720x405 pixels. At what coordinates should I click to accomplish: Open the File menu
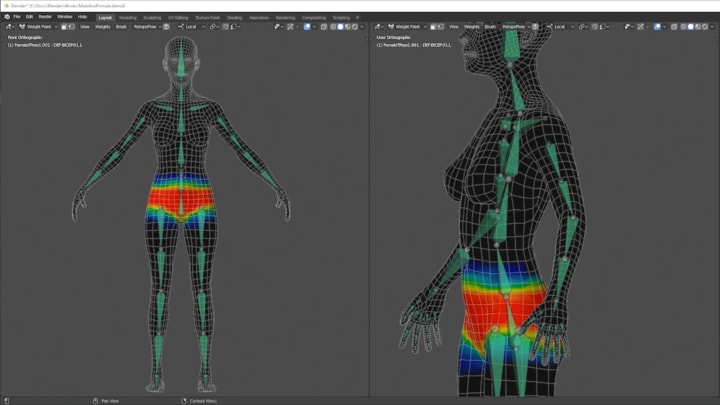(17, 17)
